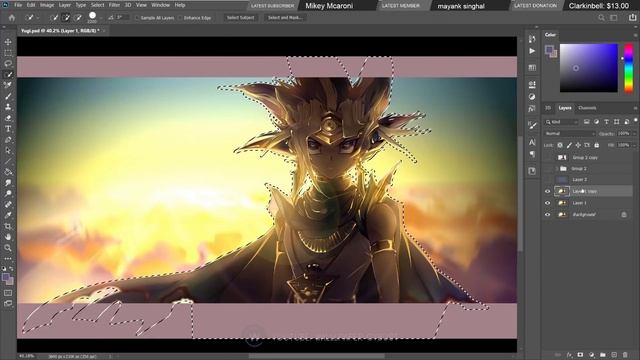Switch to the Channels tab
The width and height of the screenshot is (640, 360).
coord(587,108)
